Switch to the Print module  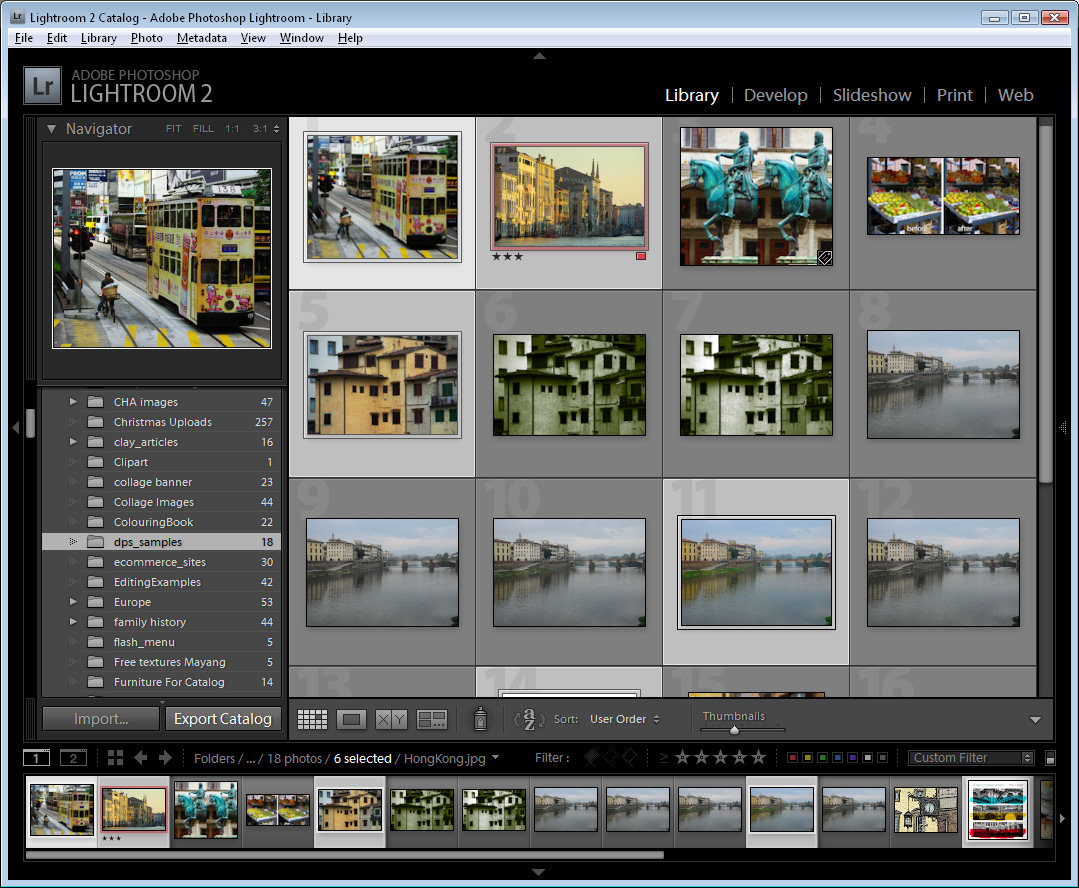point(954,95)
